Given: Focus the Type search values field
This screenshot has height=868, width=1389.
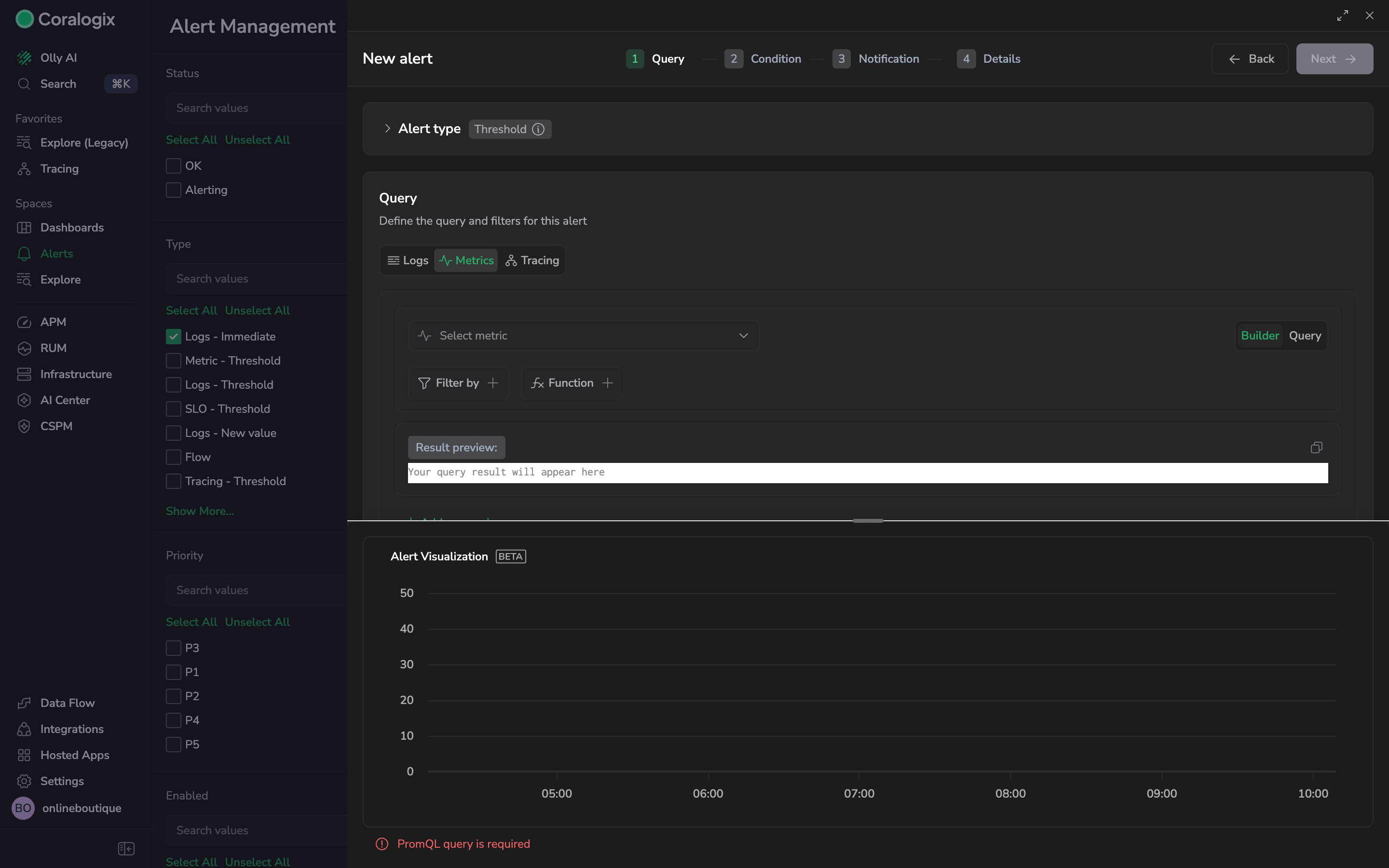Looking at the screenshot, I should point(257,278).
